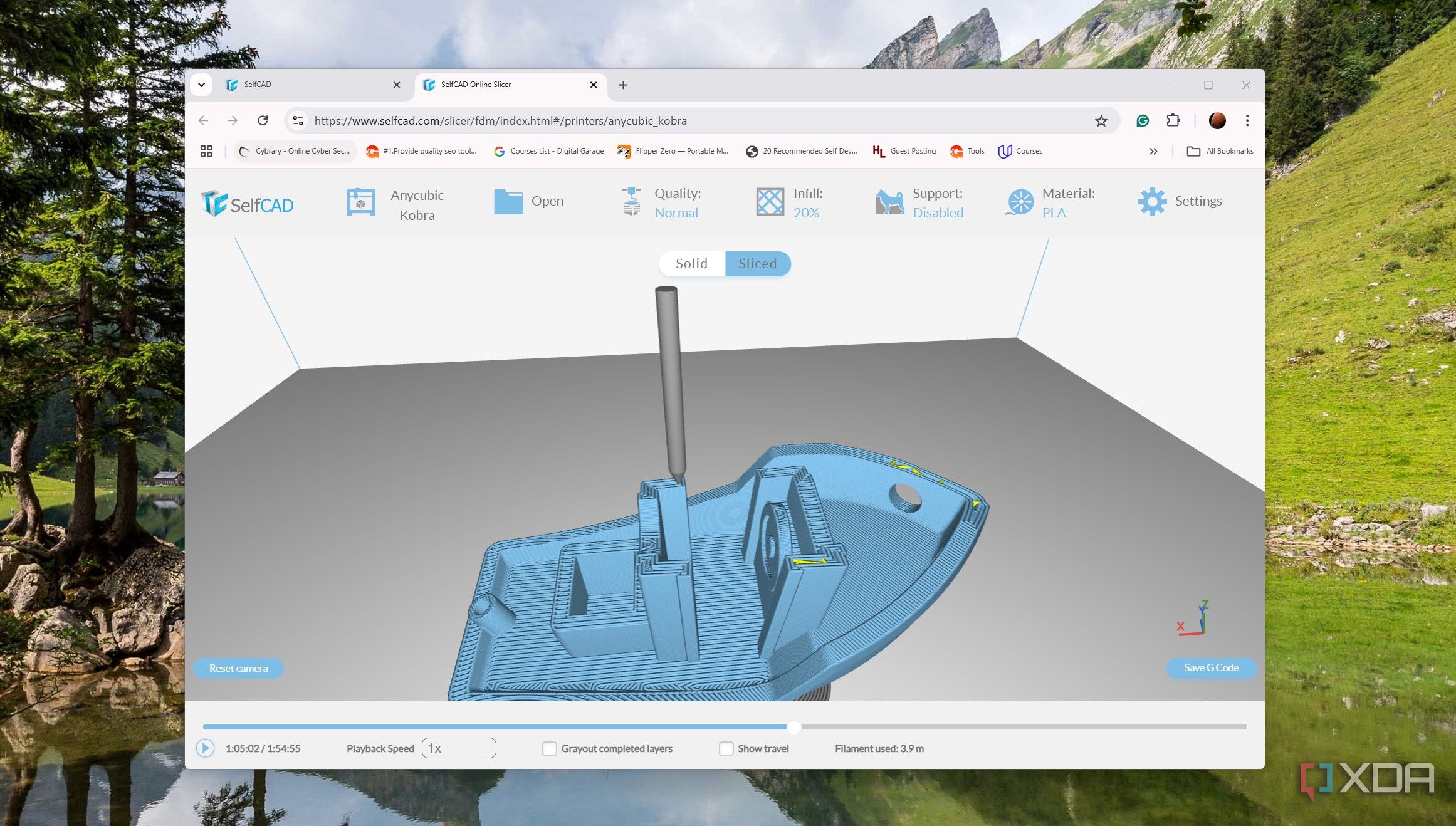Open a new tab with plus icon
Viewport: 1456px width, 826px height.
pos(623,85)
